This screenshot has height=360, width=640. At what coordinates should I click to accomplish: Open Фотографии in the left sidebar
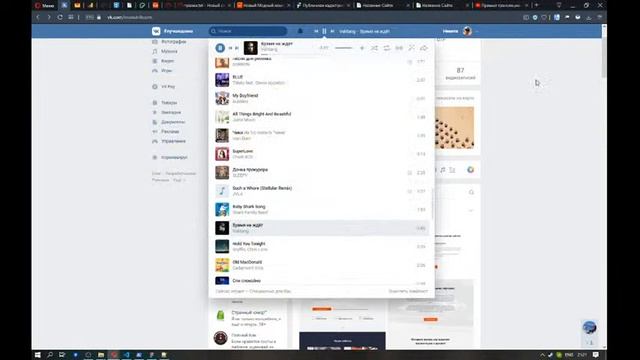[174, 42]
